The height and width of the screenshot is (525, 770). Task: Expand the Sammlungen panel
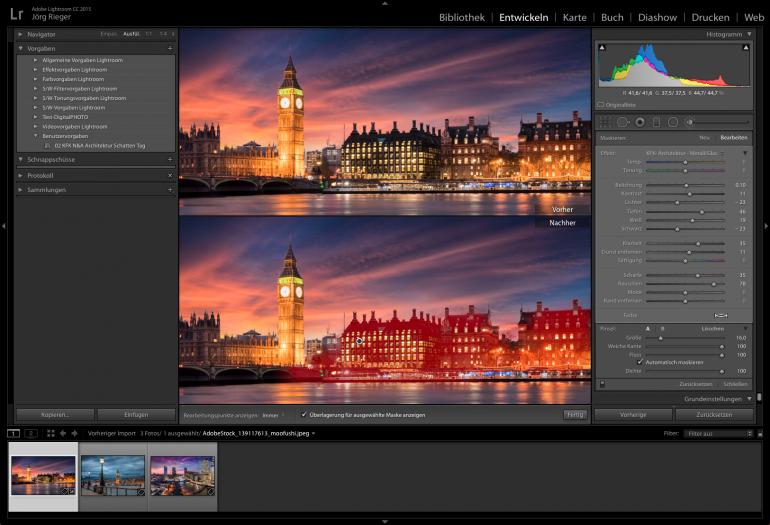click(x=20, y=190)
